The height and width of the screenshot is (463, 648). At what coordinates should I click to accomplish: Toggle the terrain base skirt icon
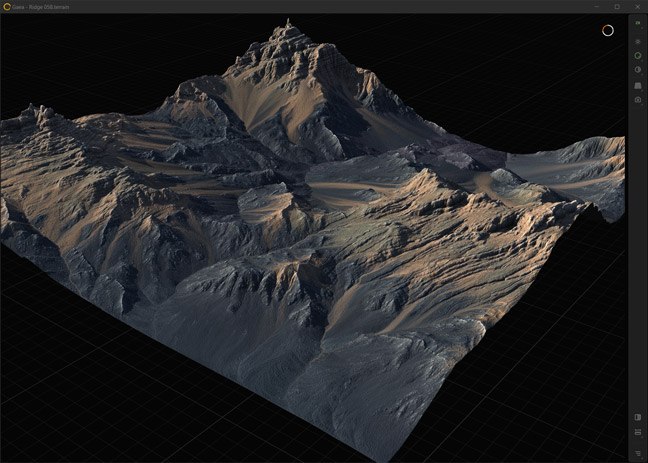point(638,85)
